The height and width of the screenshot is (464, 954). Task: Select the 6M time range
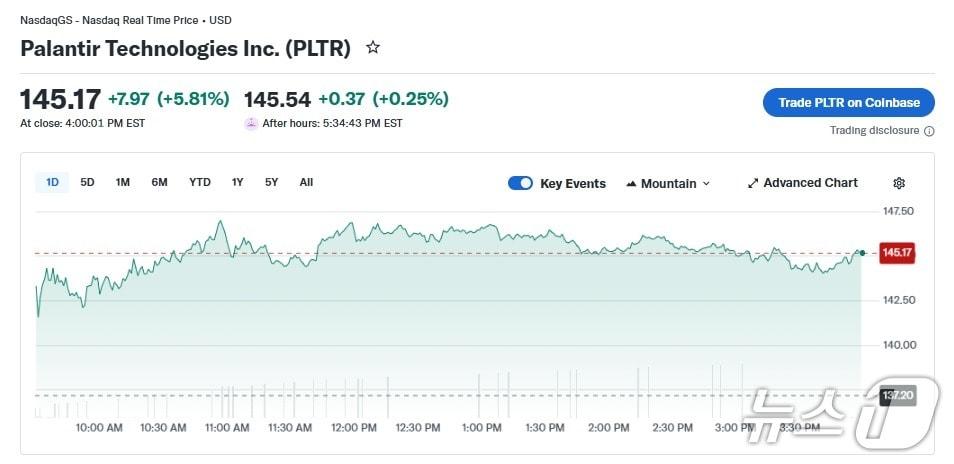(x=159, y=182)
